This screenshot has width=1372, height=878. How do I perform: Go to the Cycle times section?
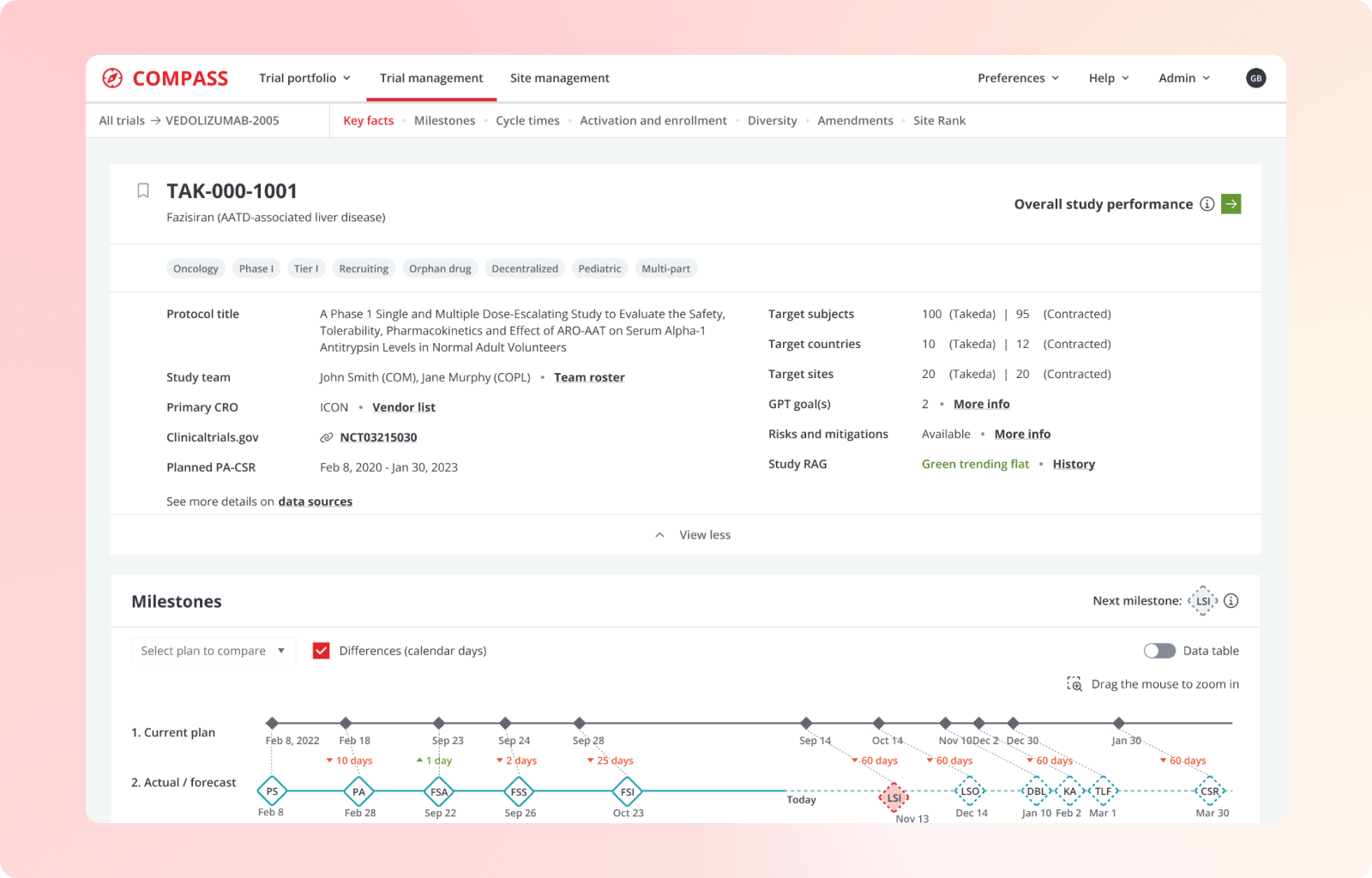[527, 121]
